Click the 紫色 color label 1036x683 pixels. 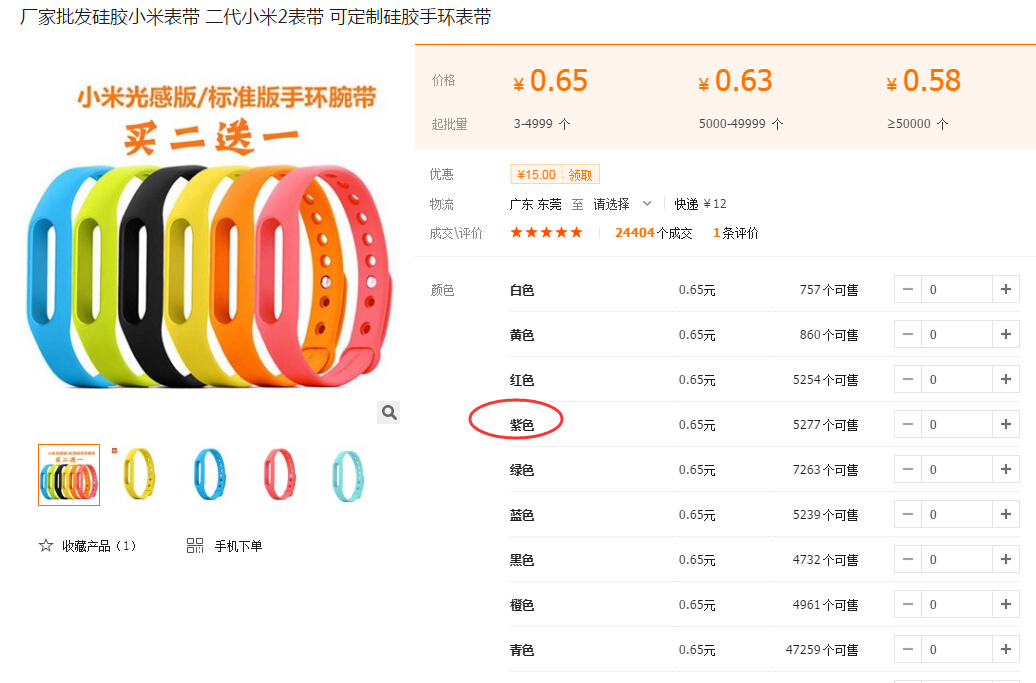tap(522, 425)
